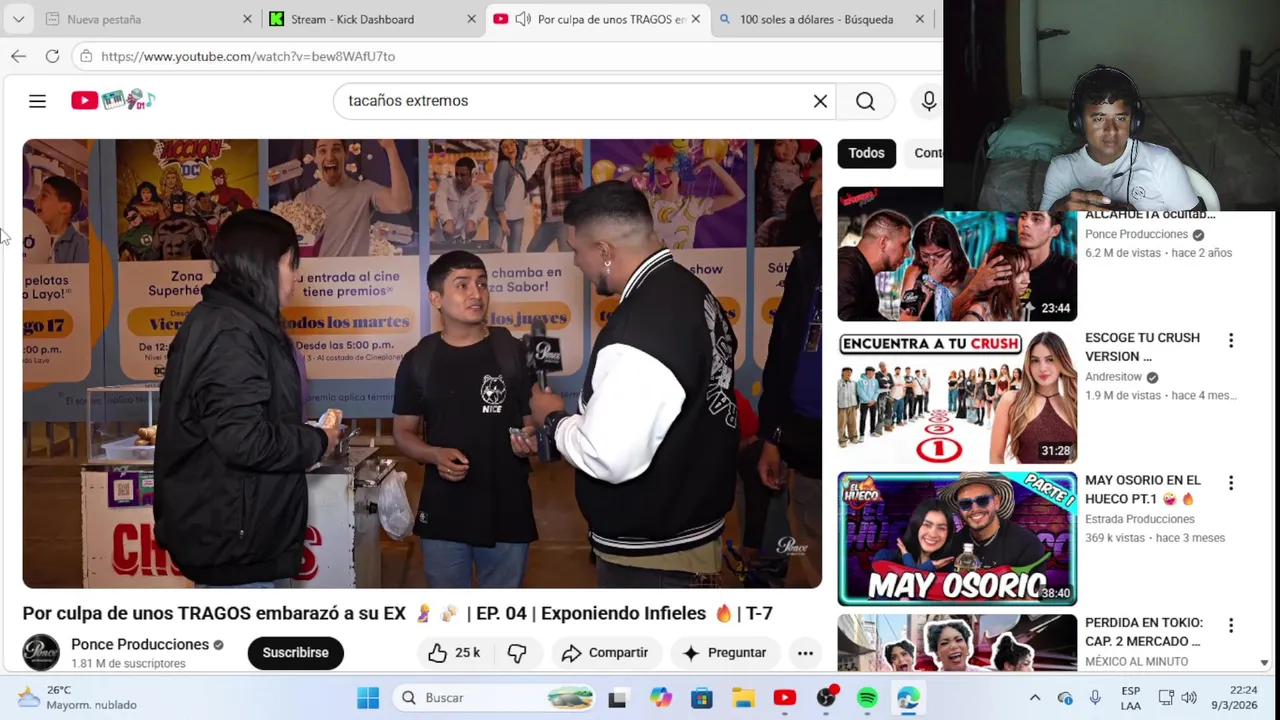The image size is (1280, 720).
Task: Visit the Estrada Producciones channel link
Action: coord(1140,519)
